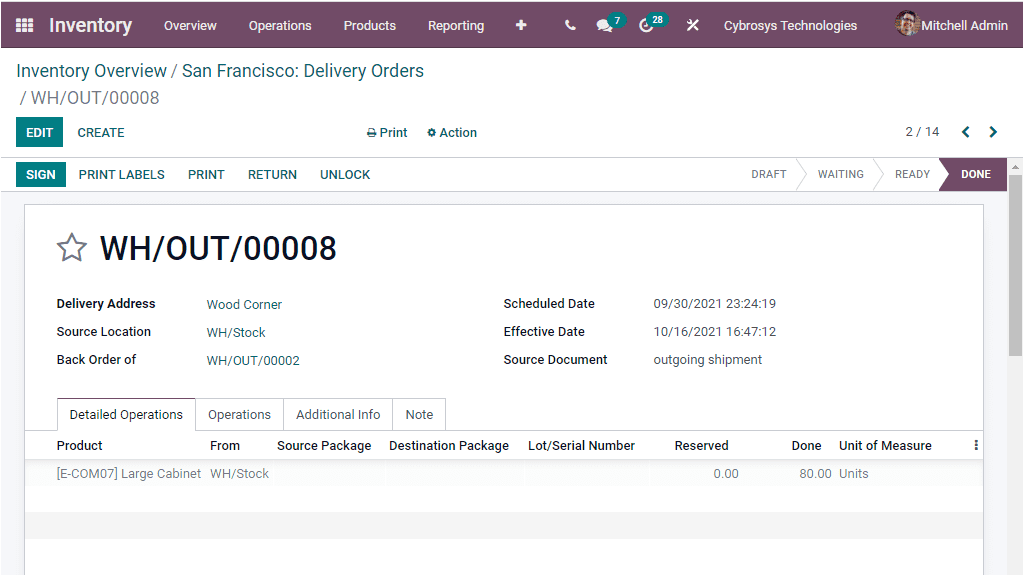Image resolution: width=1024 pixels, height=576 pixels.
Task: Toggle the favorite star on WH/OUT/00008
Action: [71, 247]
